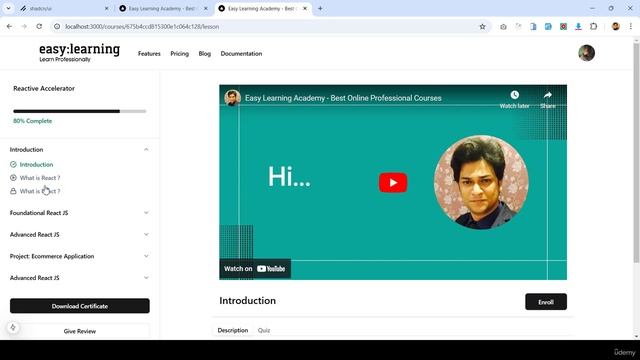The height and width of the screenshot is (360, 640).
Task: Open the downloads arrow icon in toolbar
Action: pyautogui.click(x=578, y=27)
